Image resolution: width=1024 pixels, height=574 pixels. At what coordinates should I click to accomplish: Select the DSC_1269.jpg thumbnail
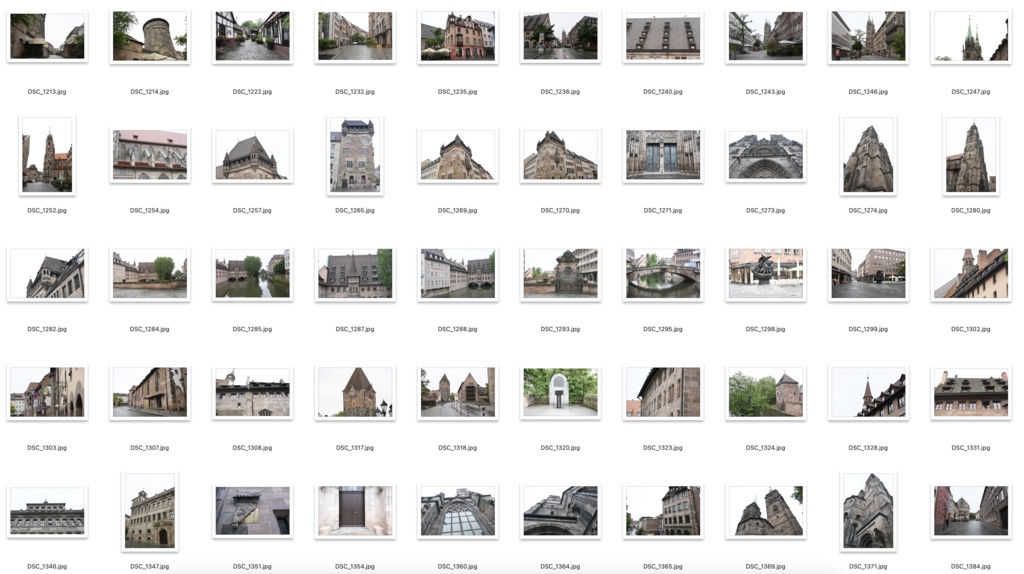[457, 155]
